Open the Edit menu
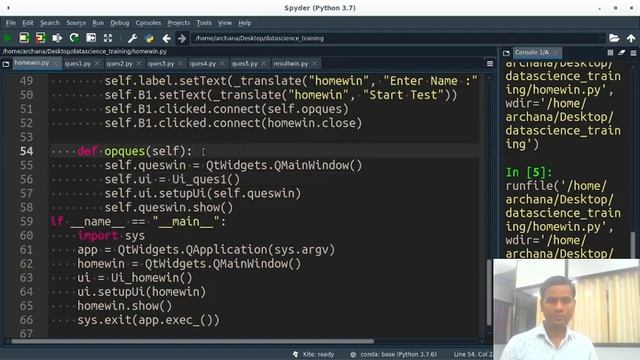The height and width of the screenshot is (360, 640). coord(28,23)
